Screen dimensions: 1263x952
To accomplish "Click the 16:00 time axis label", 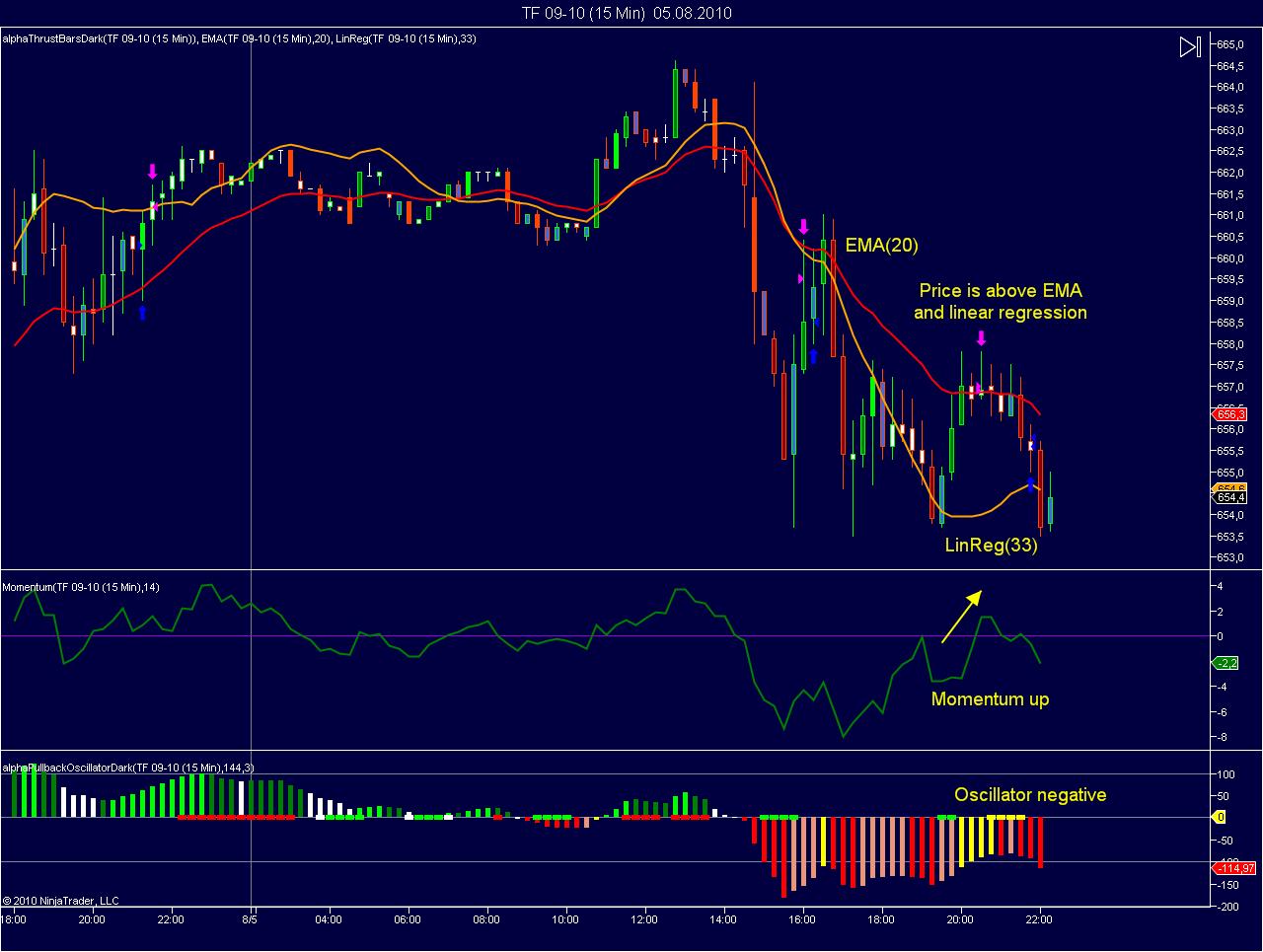I will [x=802, y=919].
